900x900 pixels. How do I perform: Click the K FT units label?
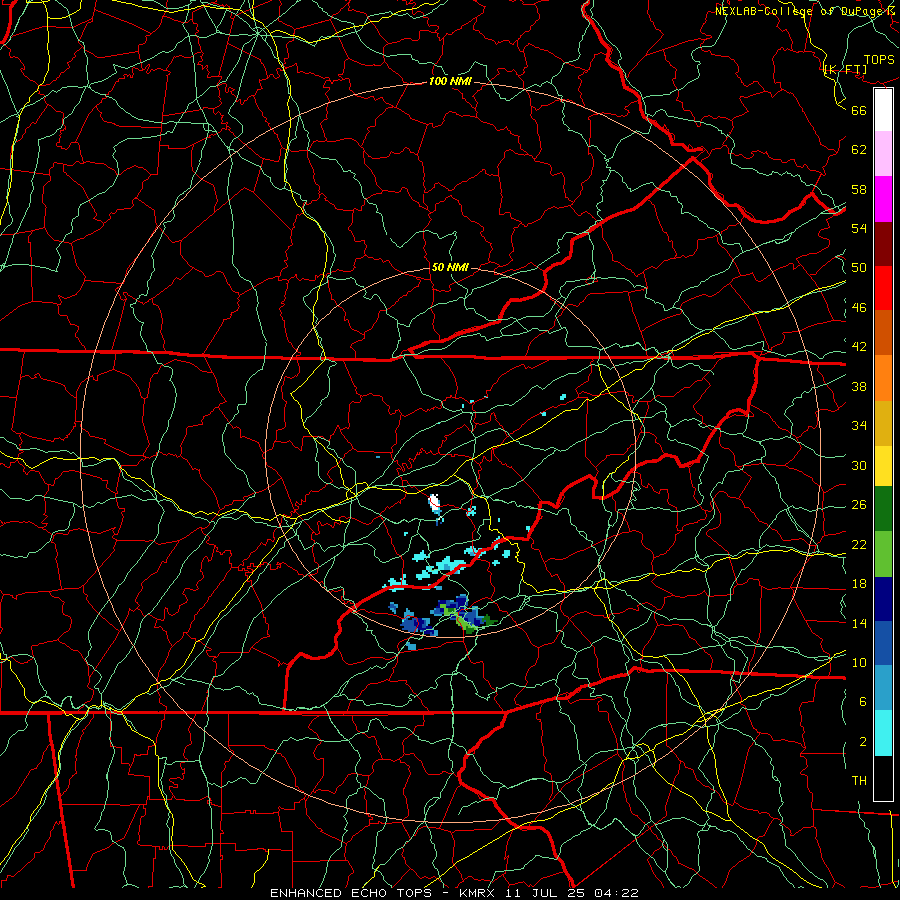[845, 70]
